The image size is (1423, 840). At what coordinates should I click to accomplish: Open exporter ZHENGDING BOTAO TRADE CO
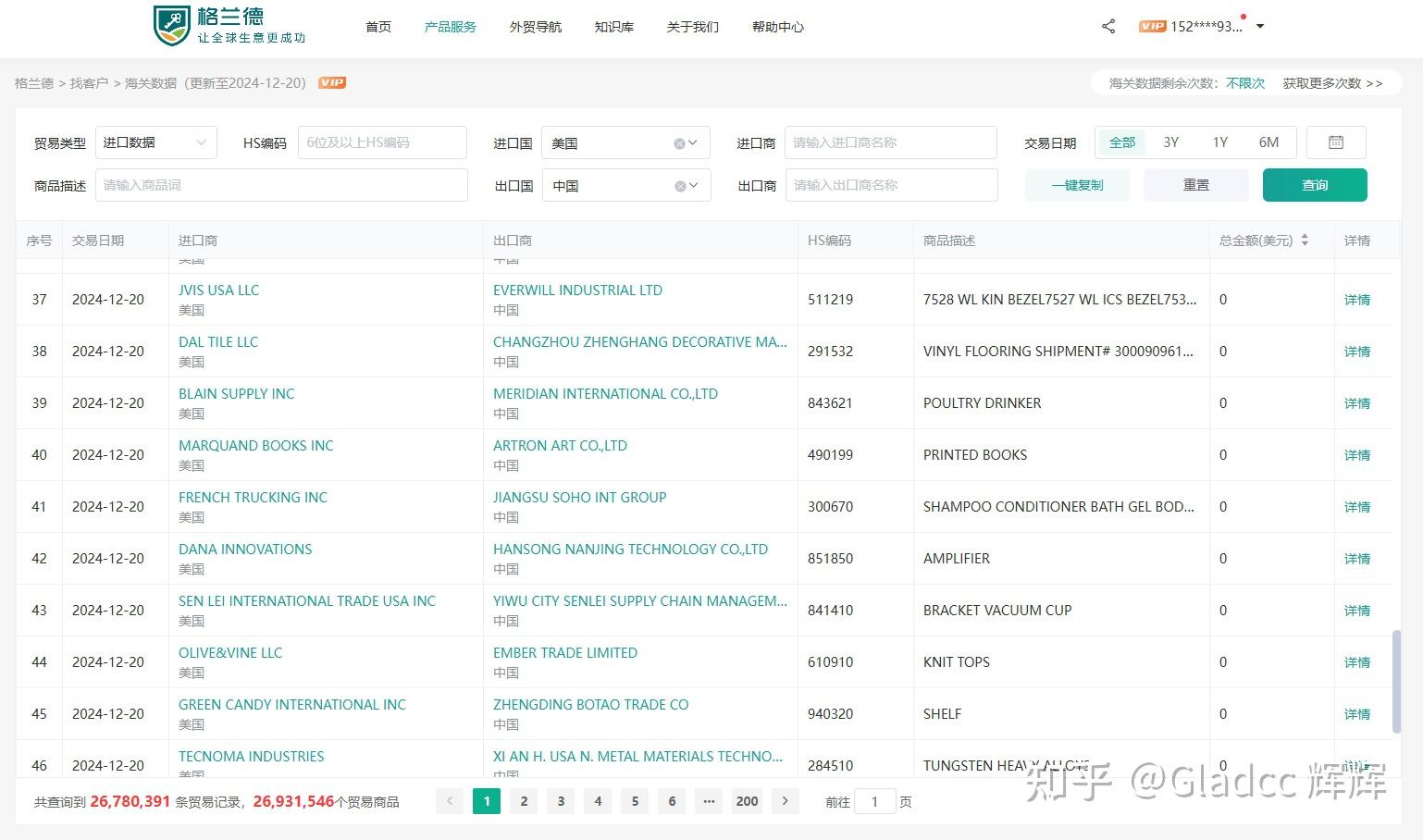click(591, 705)
